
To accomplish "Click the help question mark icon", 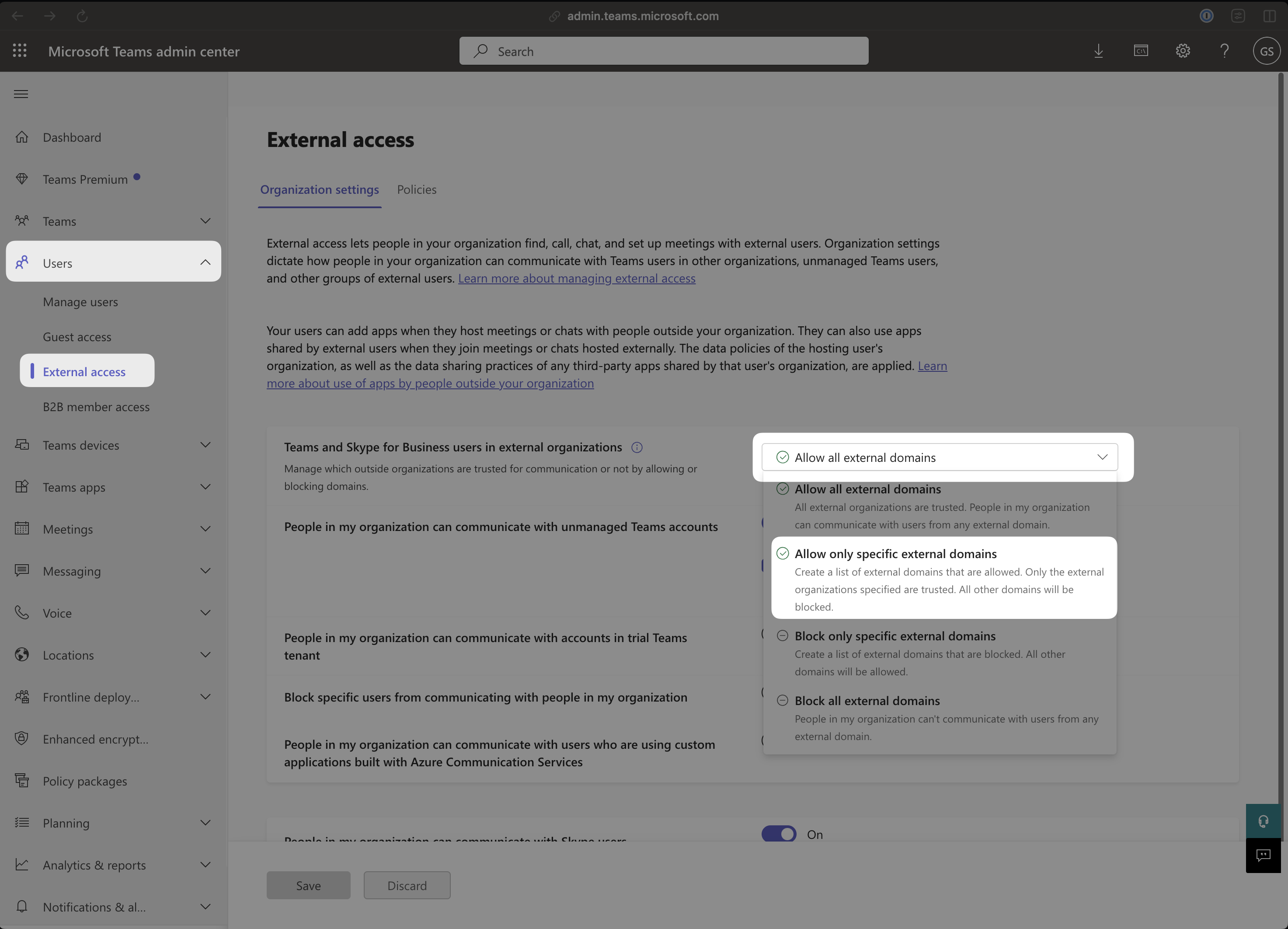I will (x=1225, y=51).
